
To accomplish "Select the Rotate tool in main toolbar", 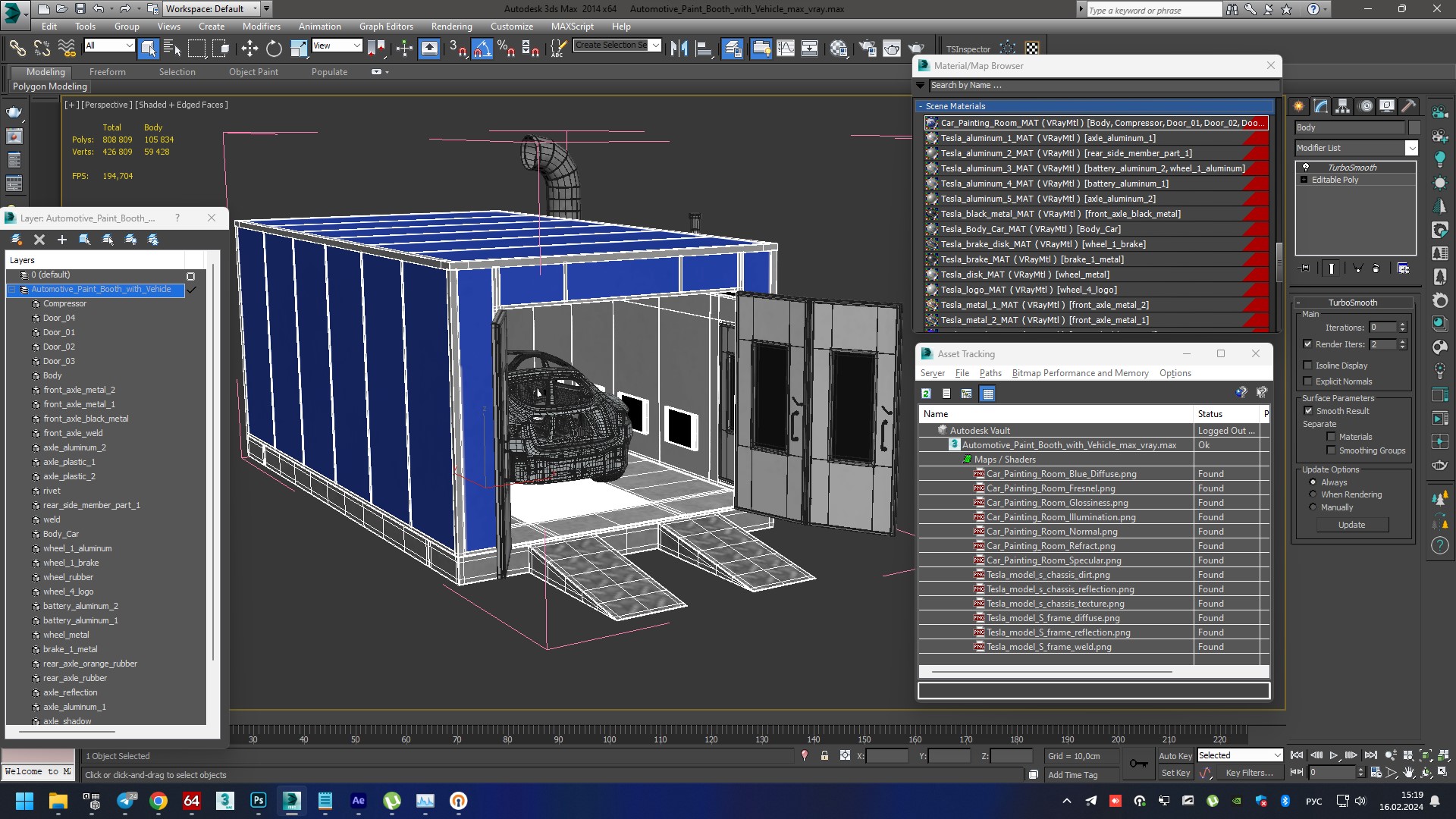I will tap(274, 49).
